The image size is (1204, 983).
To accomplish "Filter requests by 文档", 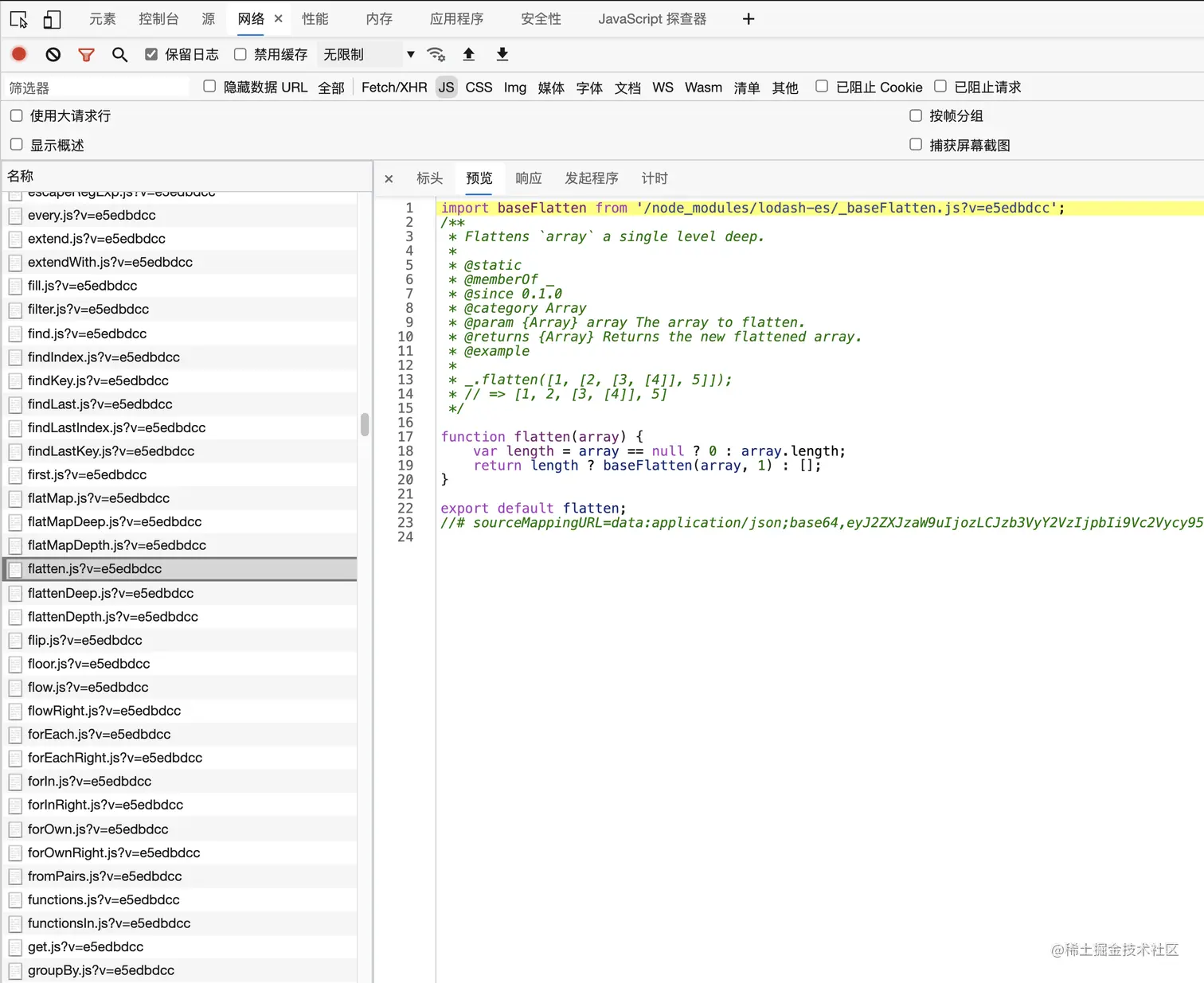I will click(x=627, y=88).
